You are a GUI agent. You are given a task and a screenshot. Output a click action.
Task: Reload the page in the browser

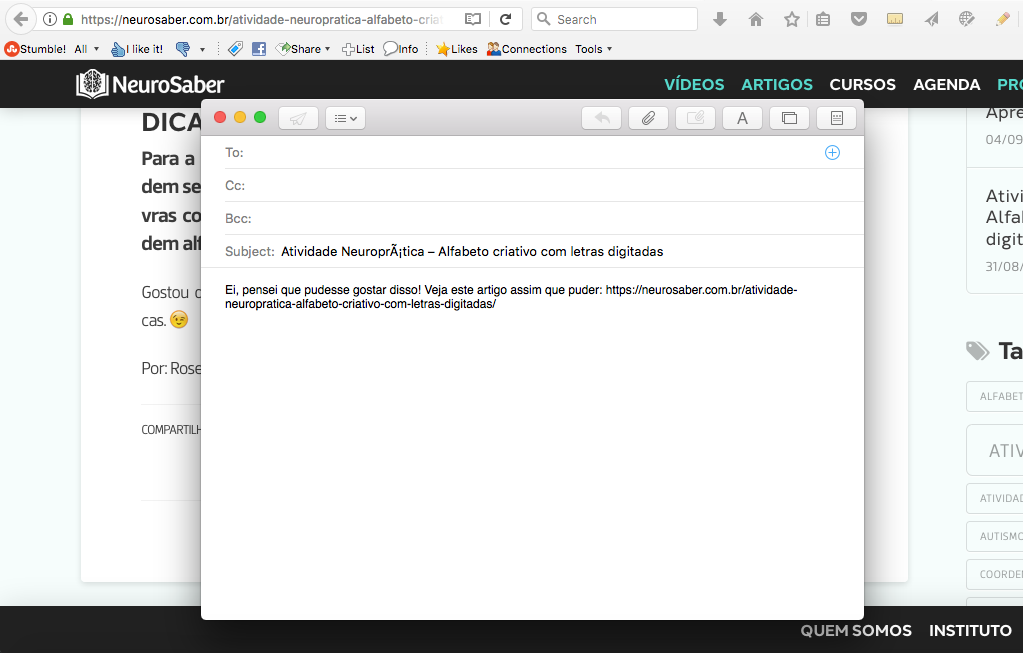click(506, 19)
